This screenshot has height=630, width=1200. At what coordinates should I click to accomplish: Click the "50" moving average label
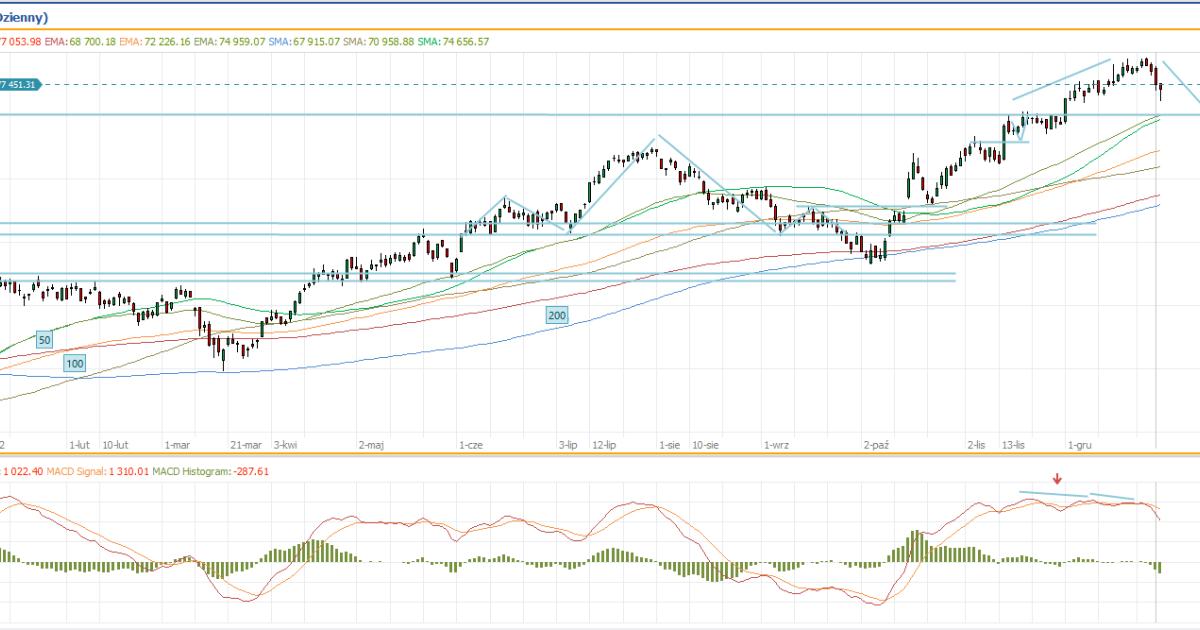tap(44, 340)
